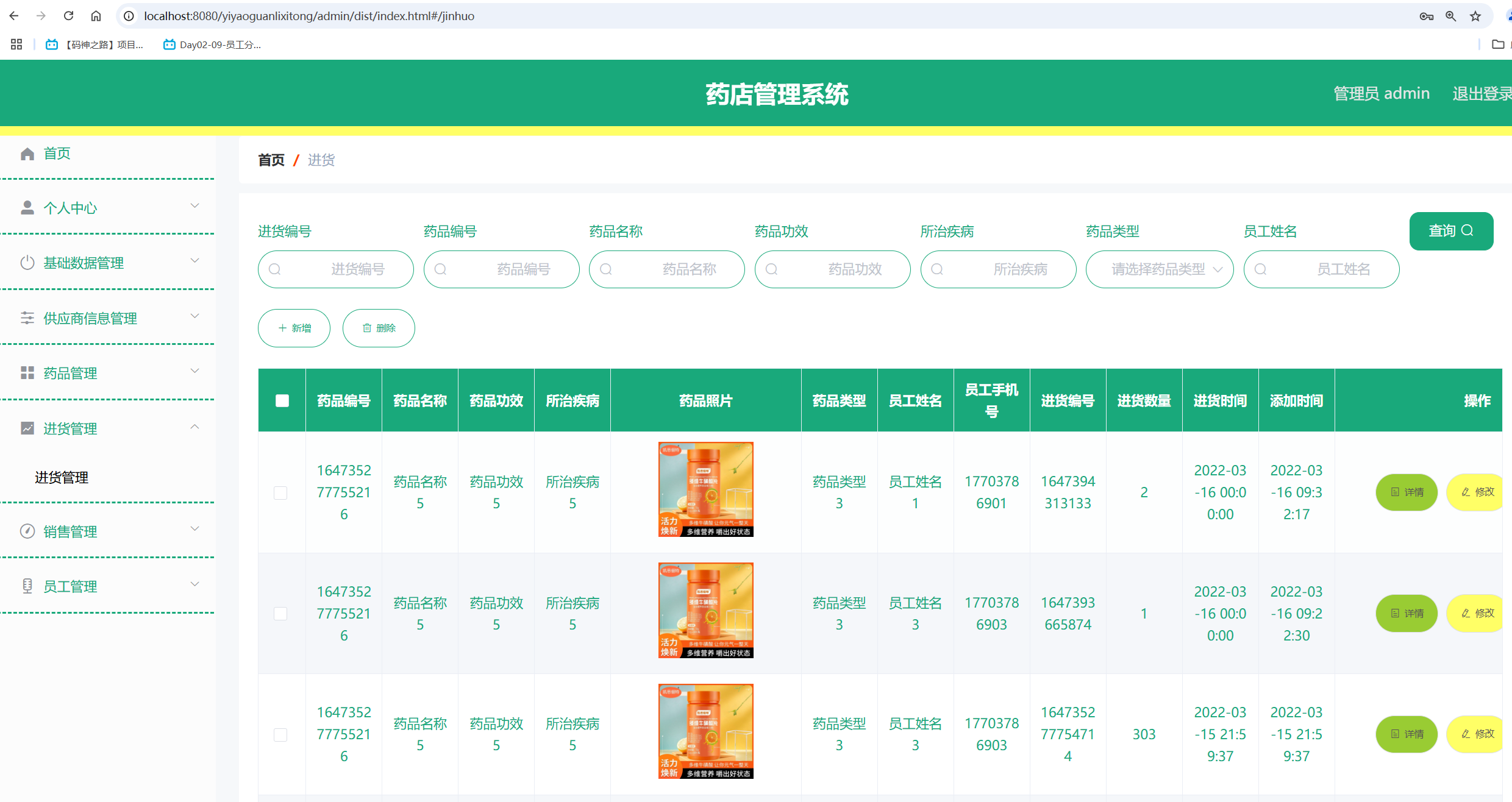Click the 新增 add button
Screen dimensions: 1512x802
tap(294, 328)
